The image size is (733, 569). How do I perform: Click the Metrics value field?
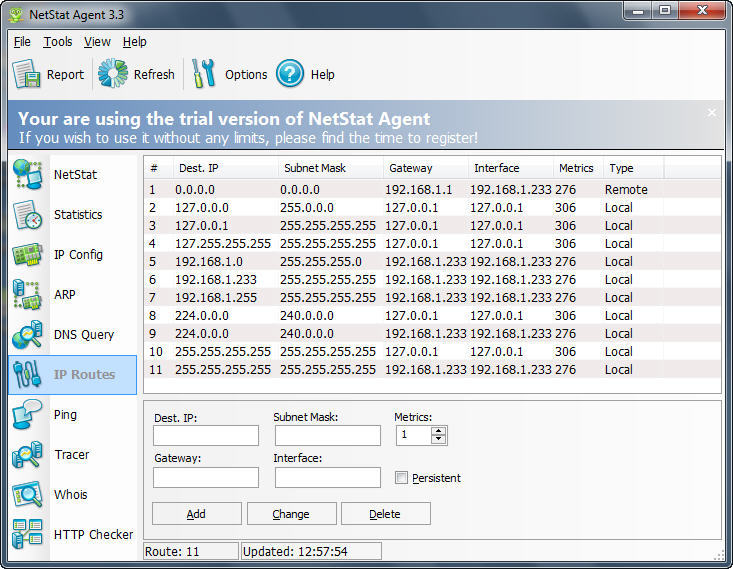[414, 435]
